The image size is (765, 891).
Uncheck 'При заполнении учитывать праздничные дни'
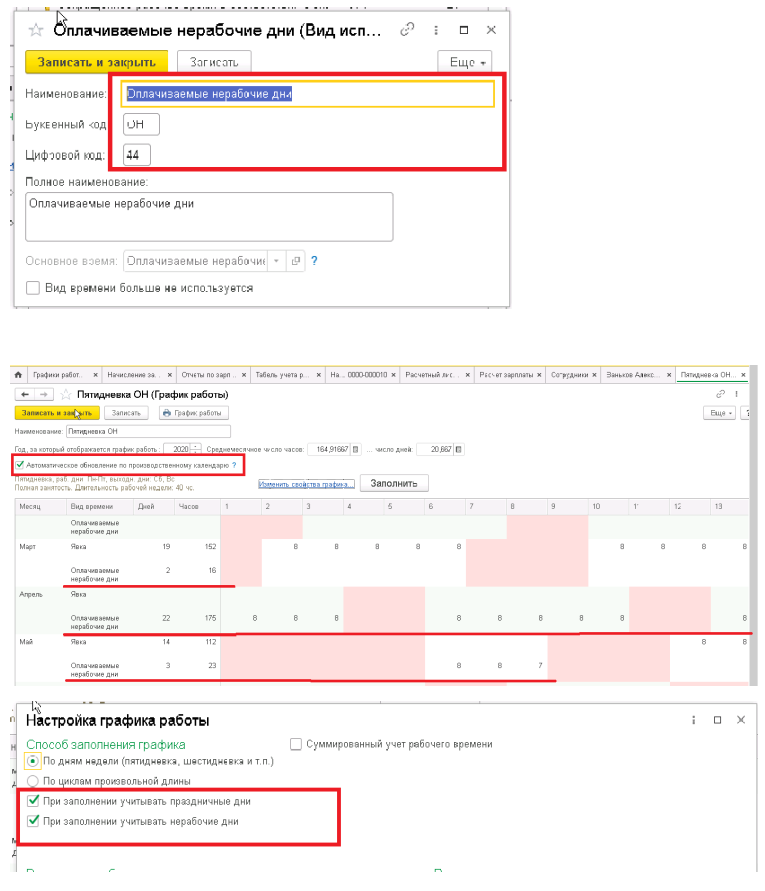[33, 801]
